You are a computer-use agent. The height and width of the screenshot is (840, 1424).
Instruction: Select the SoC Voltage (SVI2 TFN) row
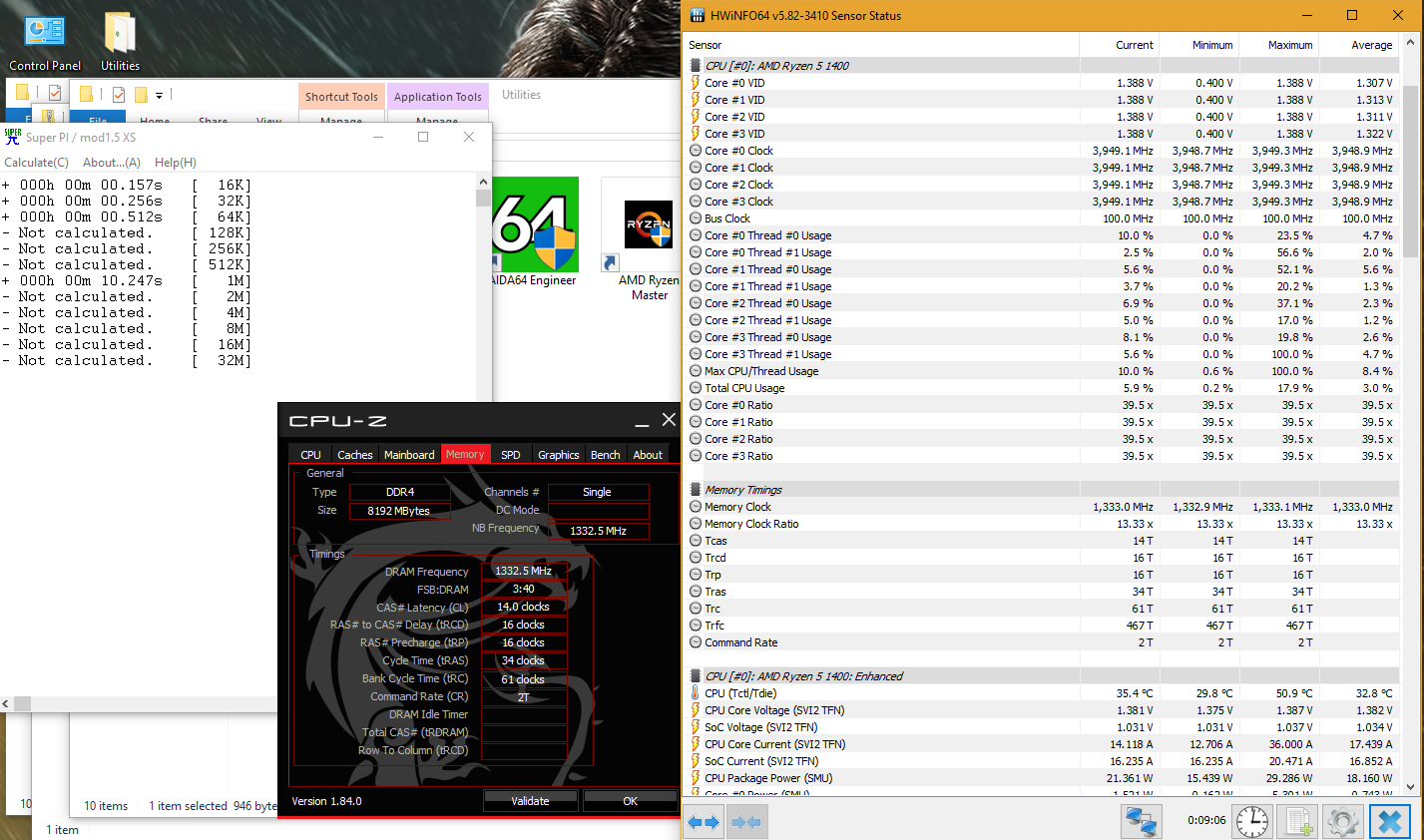pos(1041,727)
